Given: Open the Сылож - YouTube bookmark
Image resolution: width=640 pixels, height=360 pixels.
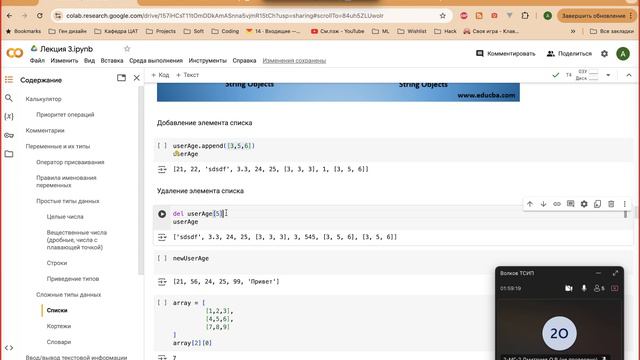Looking at the screenshot, I should (338, 31).
